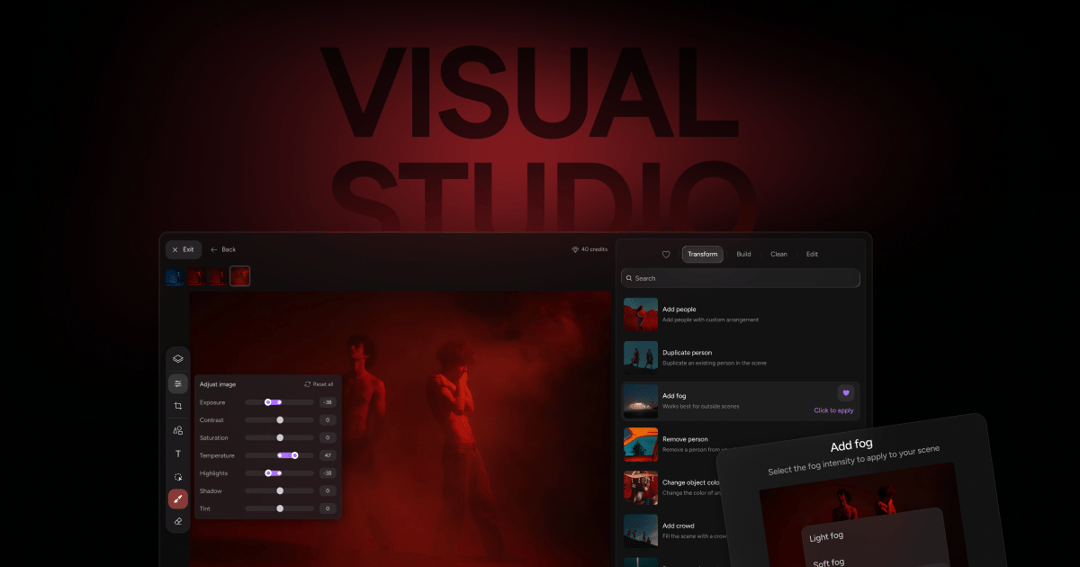This screenshot has height=567, width=1080.
Task: Select the highlighted fourth image thumbnail
Action: pyautogui.click(x=240, y=276)
